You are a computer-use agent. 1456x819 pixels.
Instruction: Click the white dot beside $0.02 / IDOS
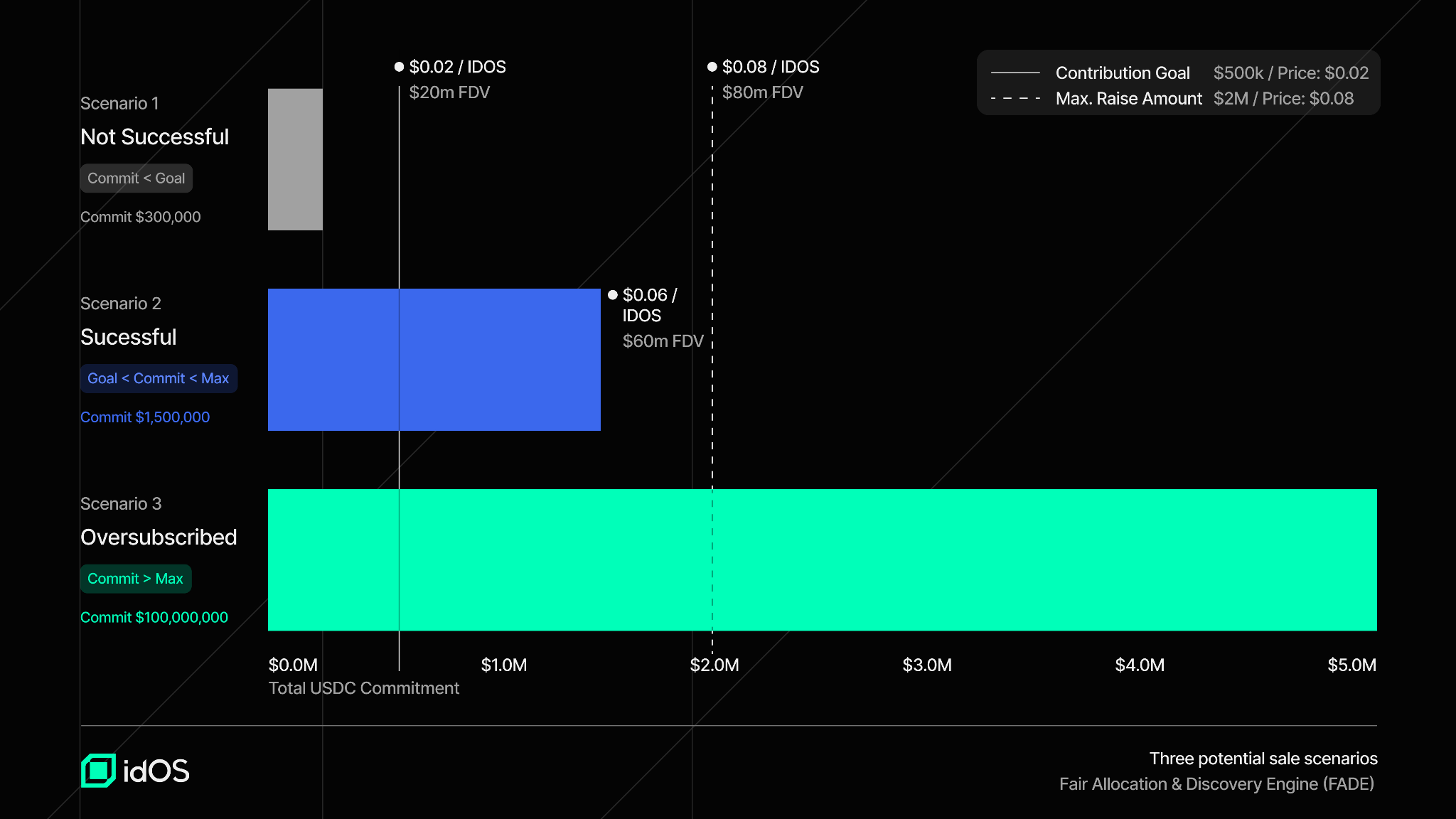[x=399, y=67]
